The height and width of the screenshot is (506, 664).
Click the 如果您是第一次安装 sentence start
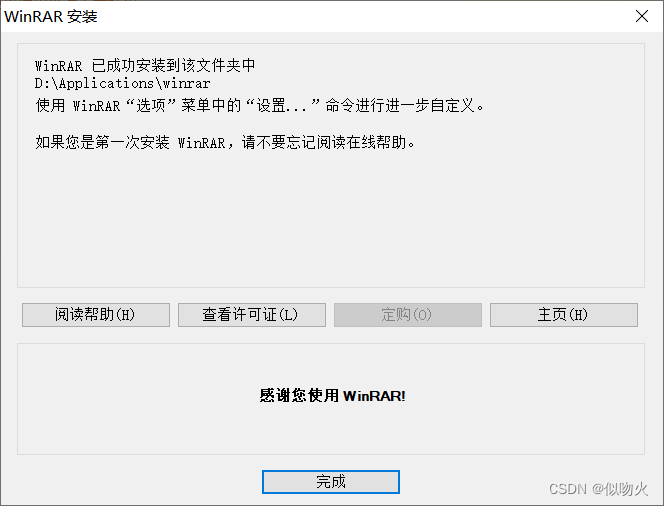click(x=102, y=142)
